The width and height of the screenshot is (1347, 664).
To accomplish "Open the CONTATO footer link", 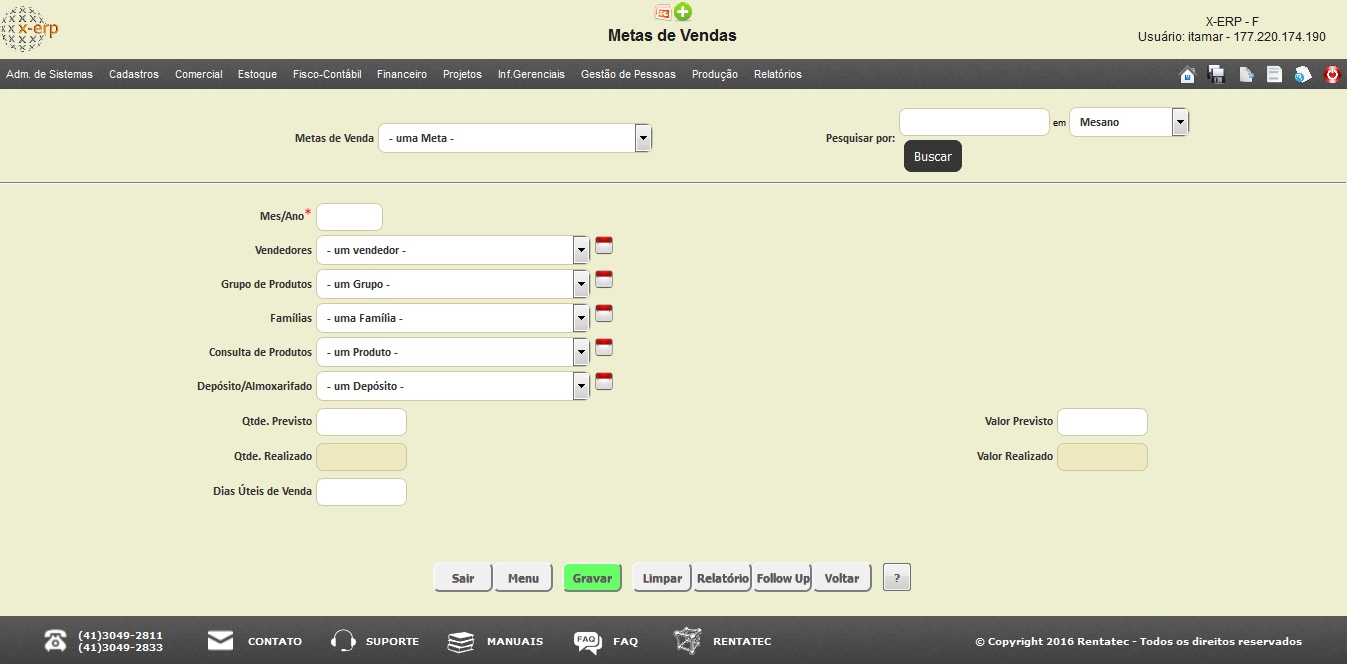I will click(x=275, y=642).
